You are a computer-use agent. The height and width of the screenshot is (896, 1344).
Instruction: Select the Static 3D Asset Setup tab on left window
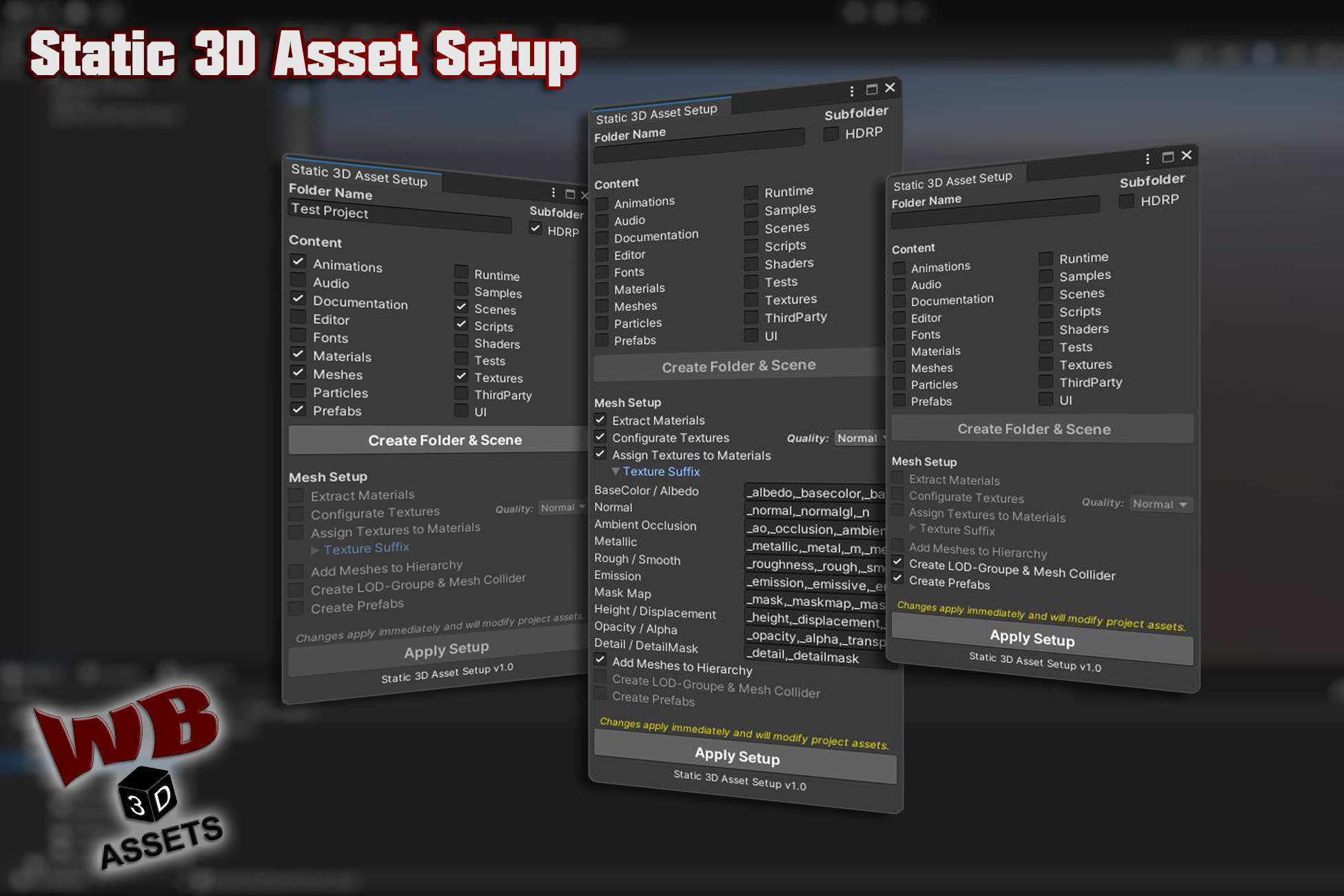pos(358,177)
